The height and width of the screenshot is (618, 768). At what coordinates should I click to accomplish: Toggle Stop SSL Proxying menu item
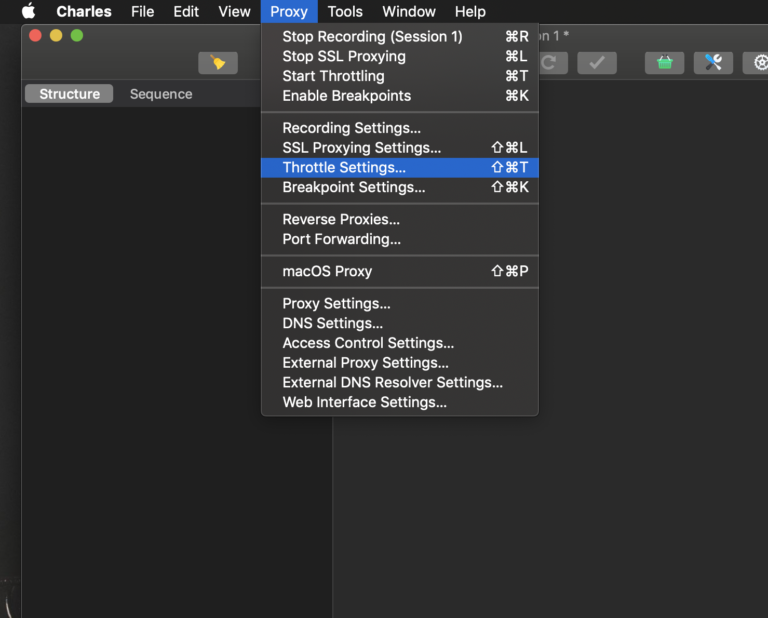[344, 56]
